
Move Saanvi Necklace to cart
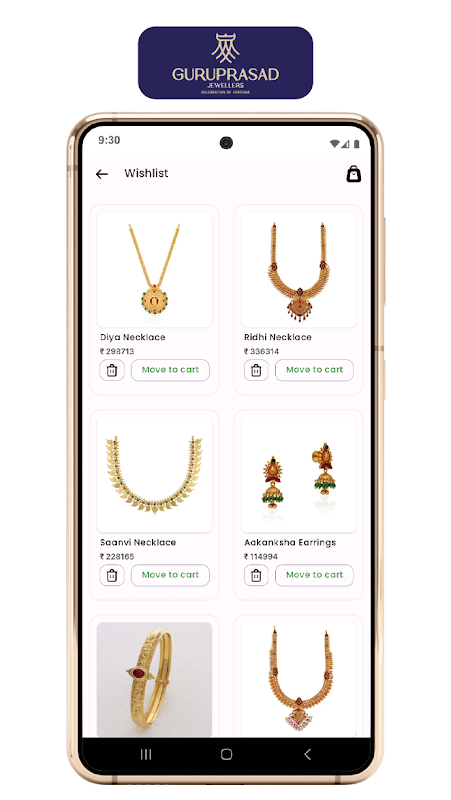(170, 576)
